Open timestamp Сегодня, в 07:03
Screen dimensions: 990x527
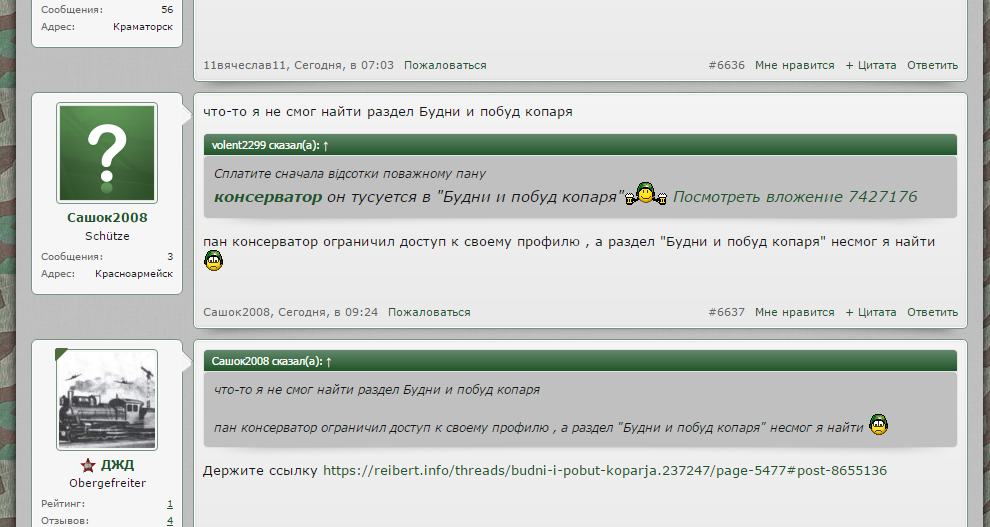343,66
